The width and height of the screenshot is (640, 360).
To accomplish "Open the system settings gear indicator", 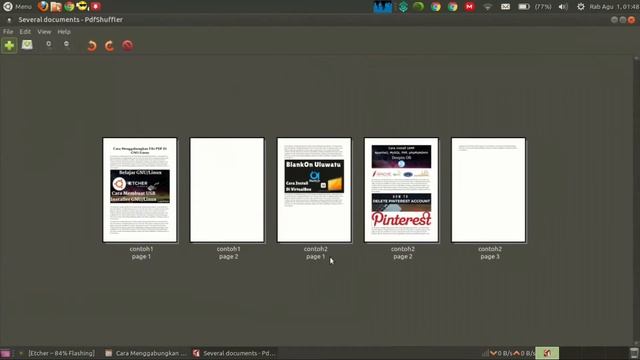I will (581, 7).
